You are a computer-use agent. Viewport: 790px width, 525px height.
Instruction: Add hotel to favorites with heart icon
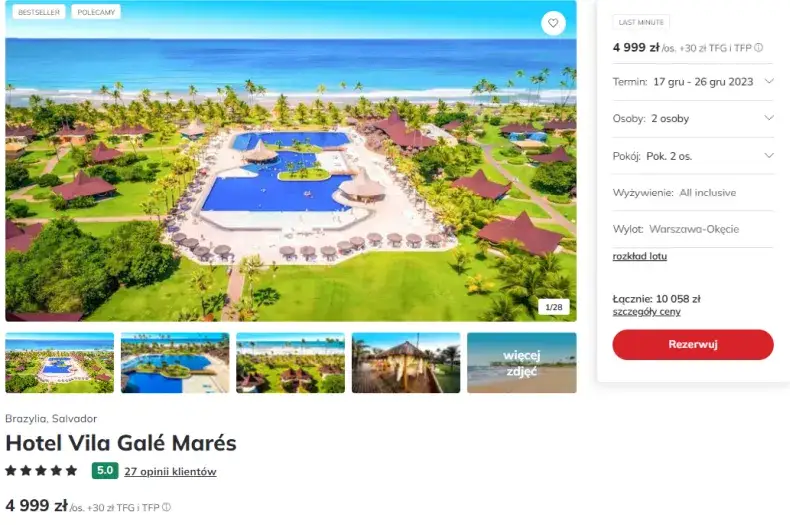[x=553, y=23]
